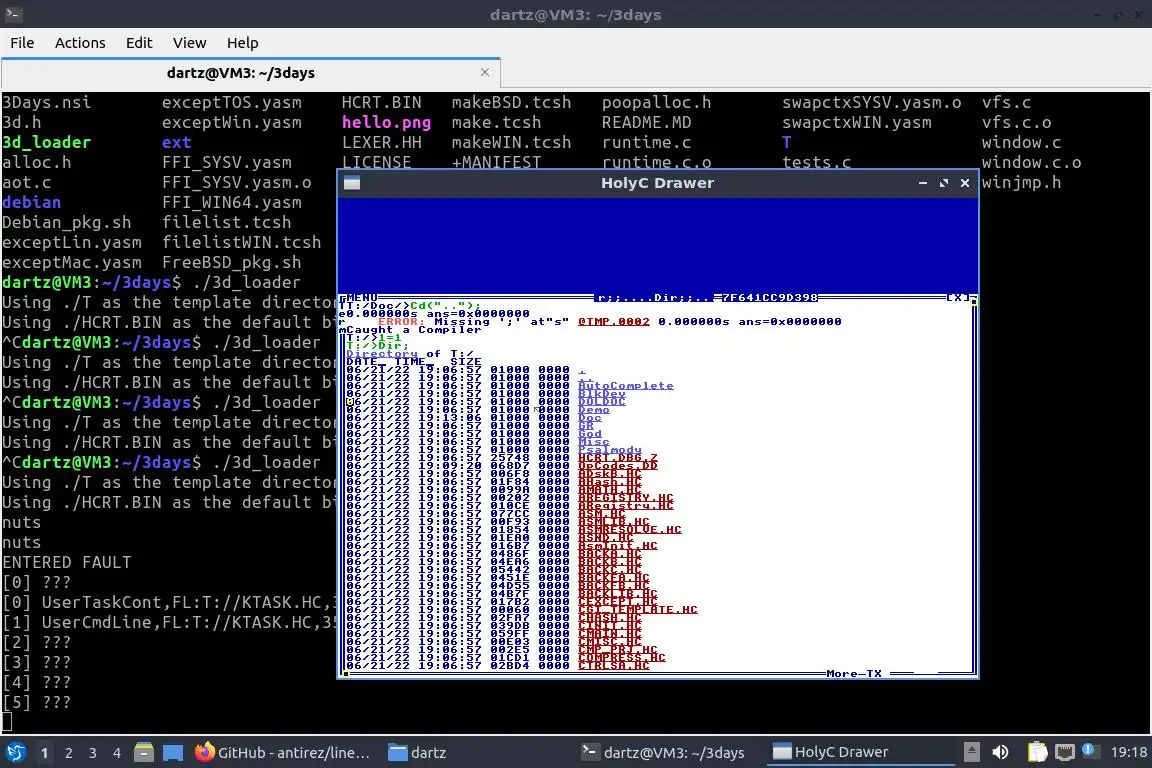Open the update notifier tray icon
Viewport: 1152px width, 768px height.
coord(1090,751)
